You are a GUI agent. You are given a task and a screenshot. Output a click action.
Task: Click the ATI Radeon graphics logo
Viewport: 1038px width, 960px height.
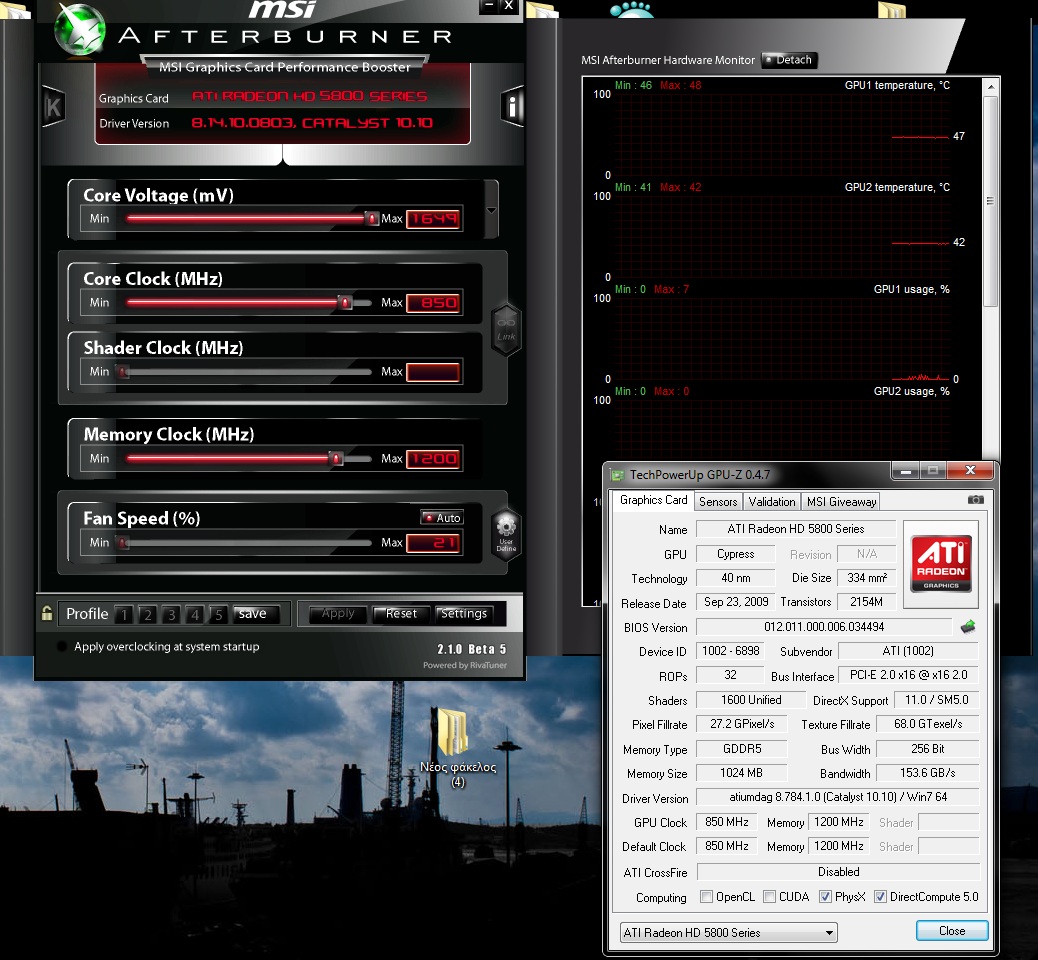pos(941,563)
